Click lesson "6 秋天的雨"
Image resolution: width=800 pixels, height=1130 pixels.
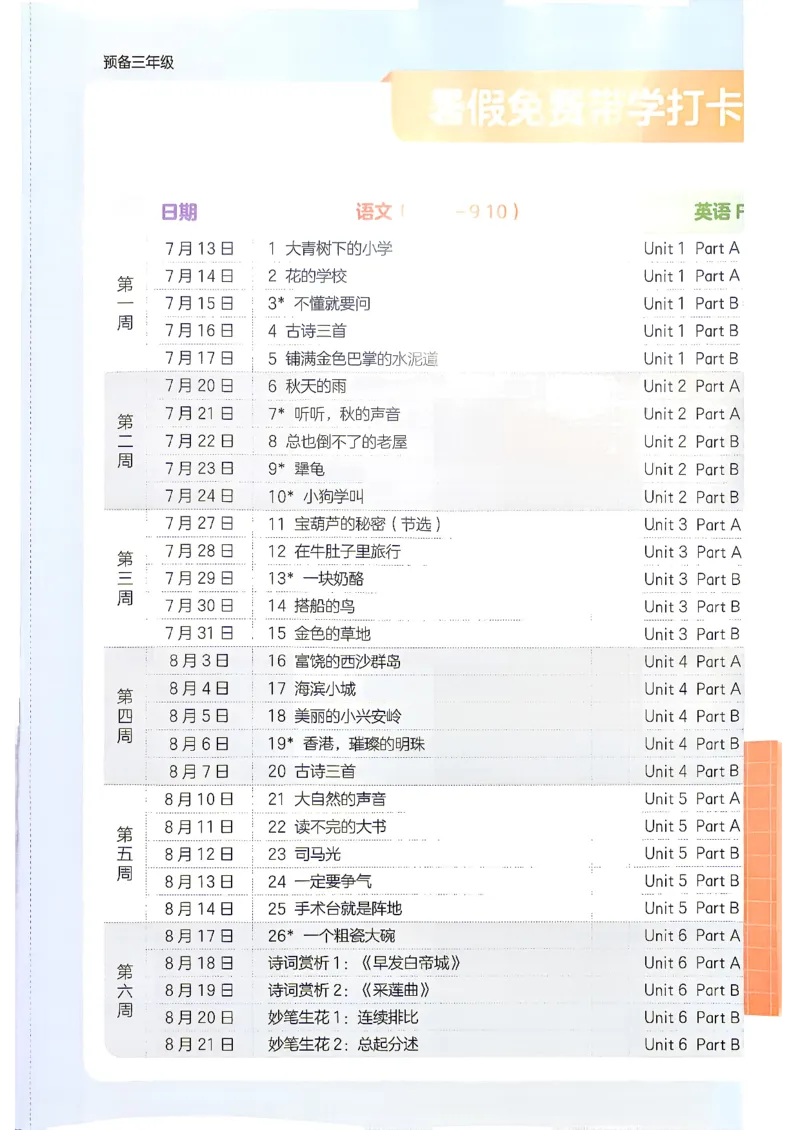coord(307,386)
